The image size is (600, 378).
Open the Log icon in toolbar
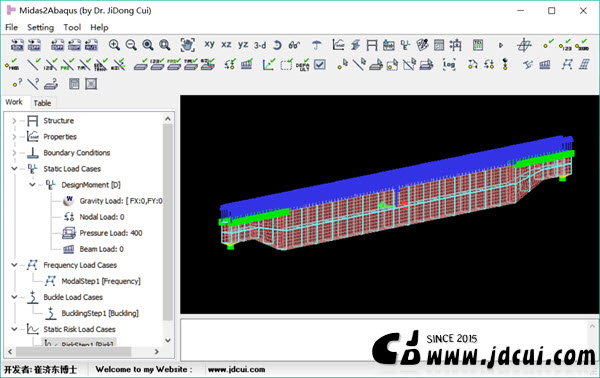point(449,65)
